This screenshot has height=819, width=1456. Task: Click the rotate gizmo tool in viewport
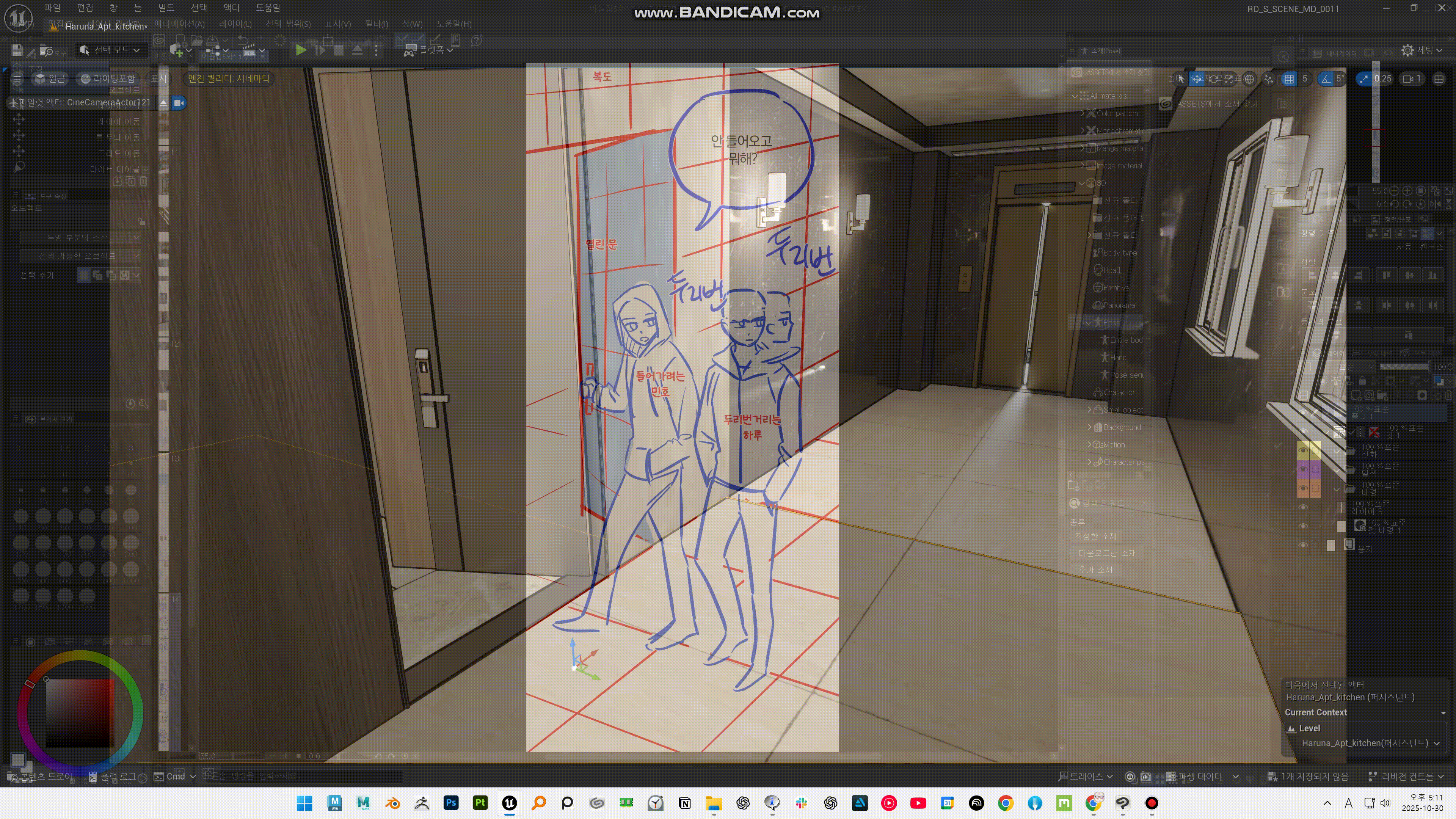tap(1213, 79)
